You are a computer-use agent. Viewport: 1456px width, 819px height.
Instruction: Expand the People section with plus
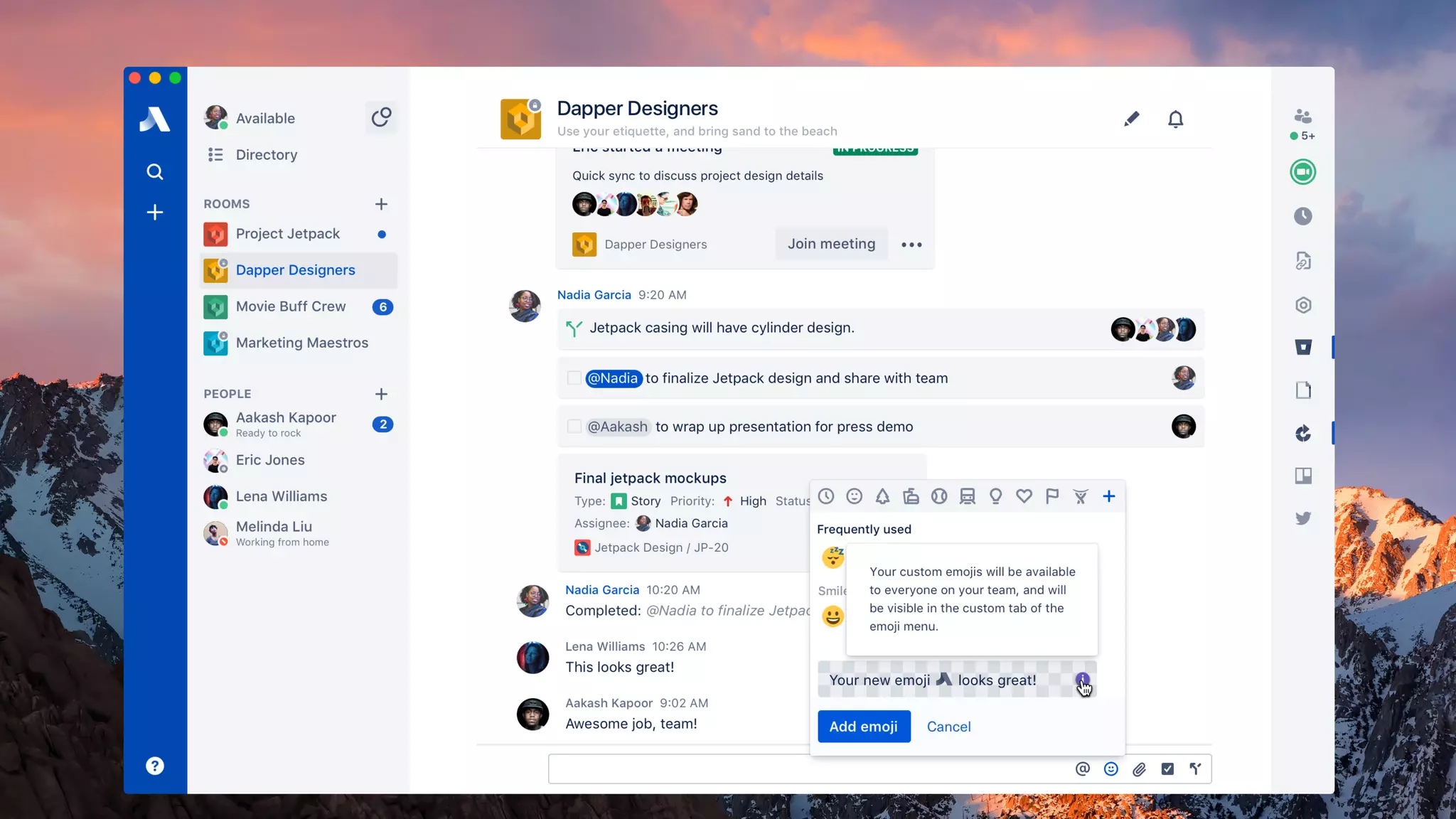tap(381, 394)
